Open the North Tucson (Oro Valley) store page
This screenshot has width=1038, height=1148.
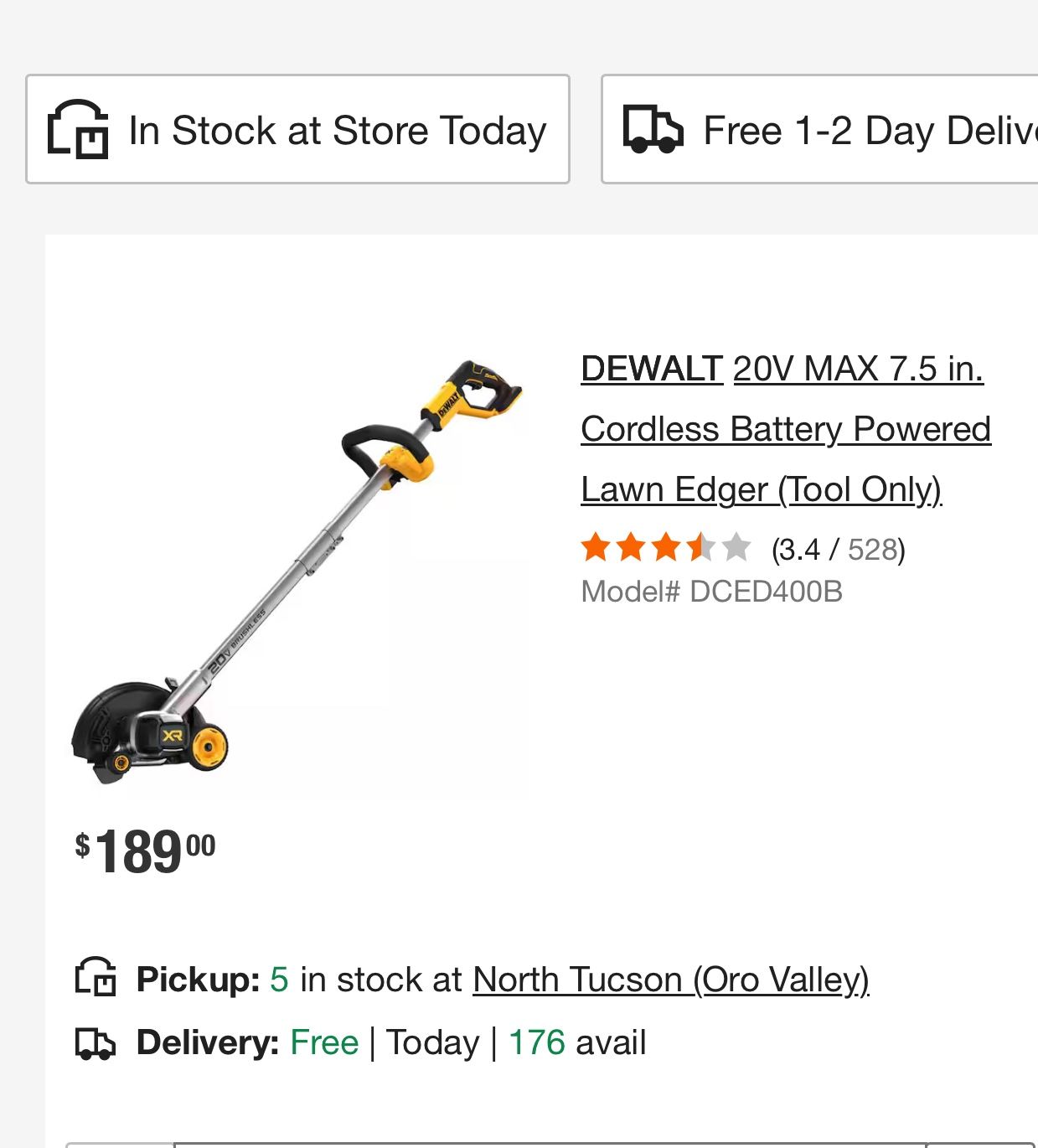click(x=672, y=979)
